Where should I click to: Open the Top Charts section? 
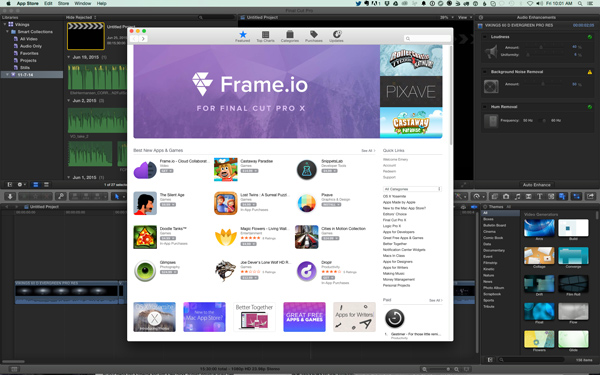[x=265, y=36]
